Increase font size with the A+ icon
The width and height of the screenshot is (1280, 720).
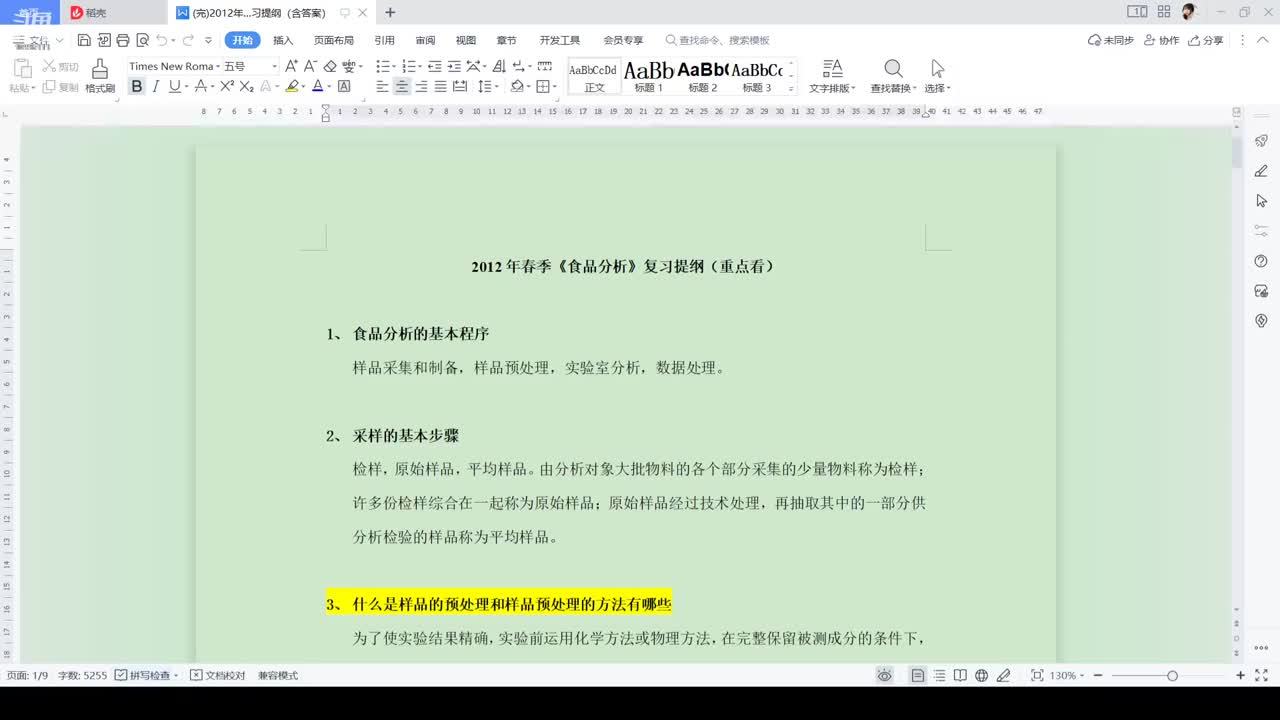pyautogui.click(x=291, y=66)
